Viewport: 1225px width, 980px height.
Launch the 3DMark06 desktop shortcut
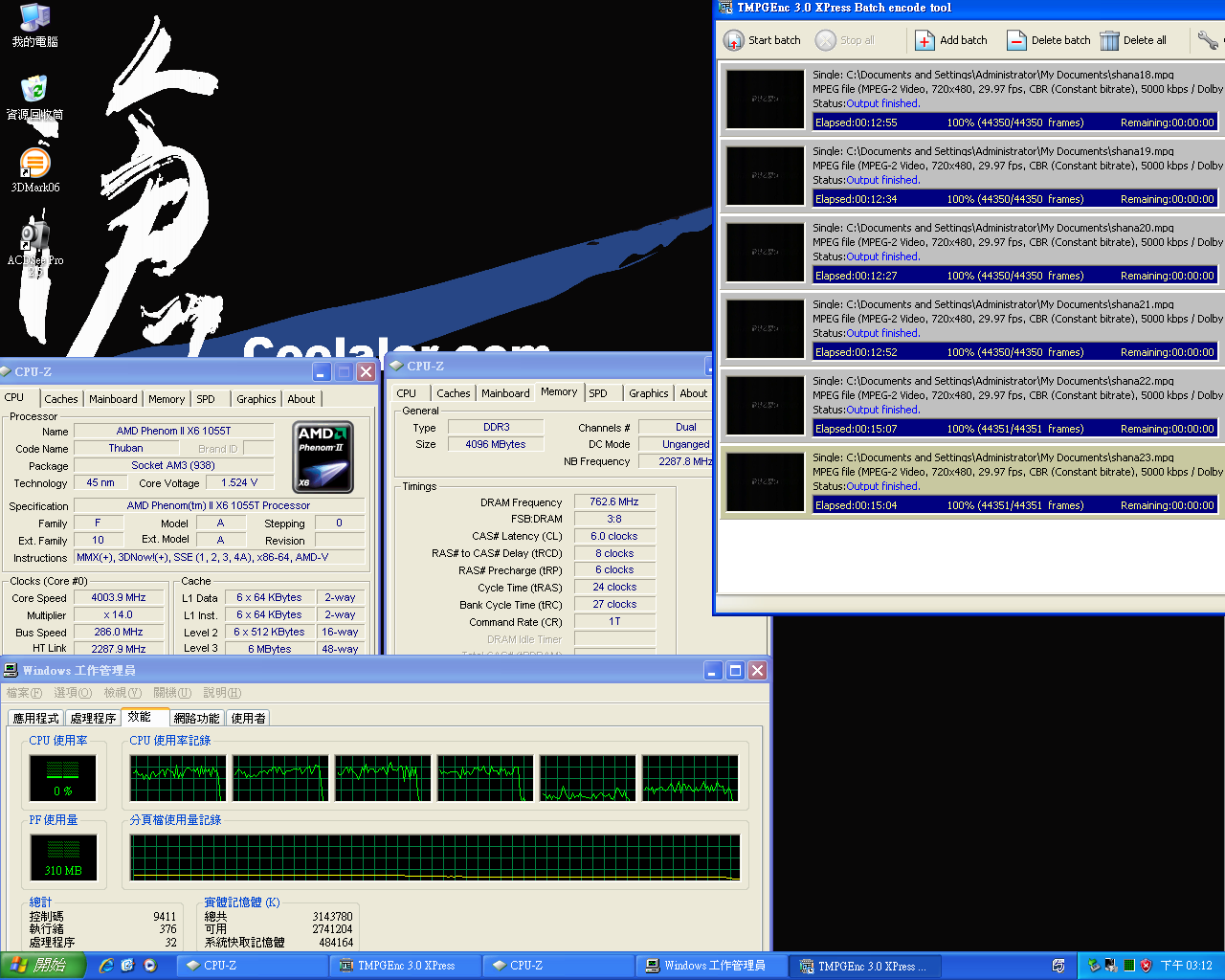click(x=34, y=170)
